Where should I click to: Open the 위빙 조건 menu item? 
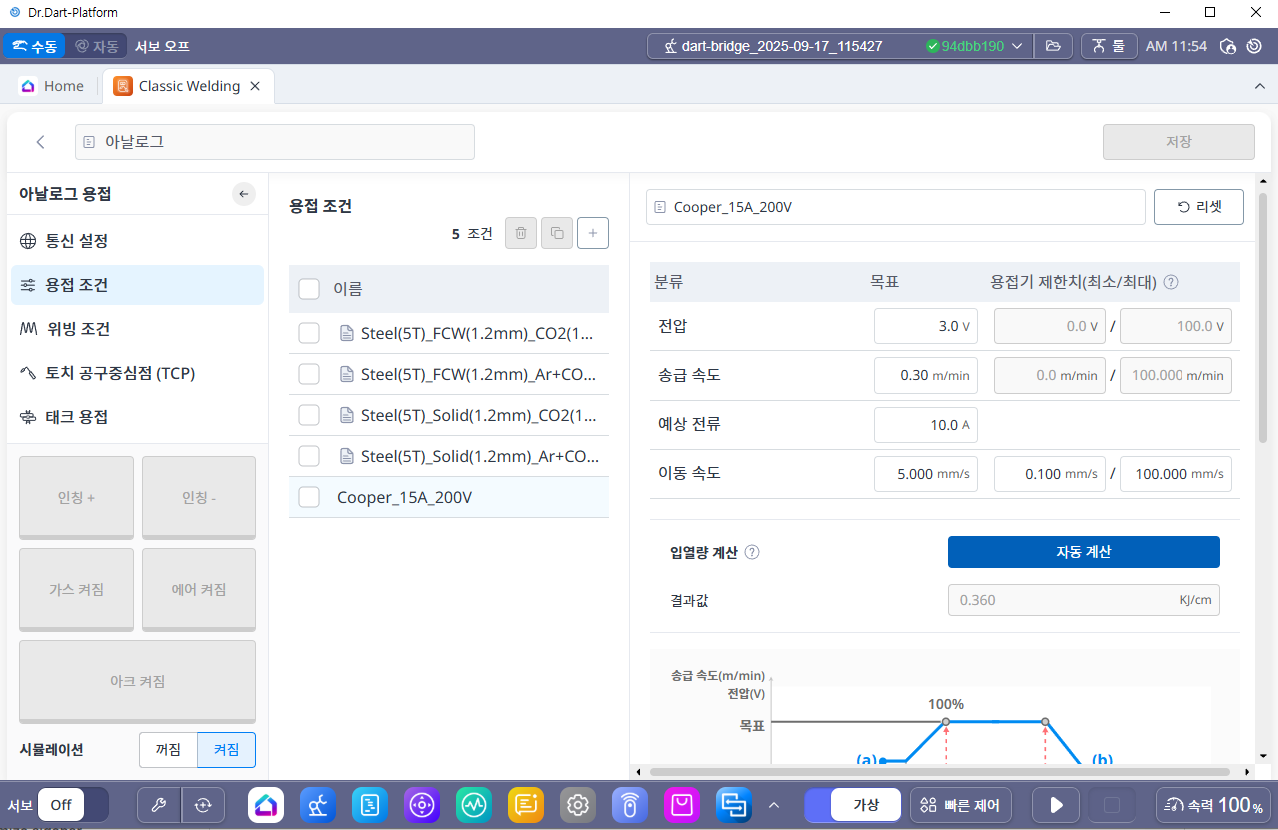pyautogui.click(x=78, y=329)
